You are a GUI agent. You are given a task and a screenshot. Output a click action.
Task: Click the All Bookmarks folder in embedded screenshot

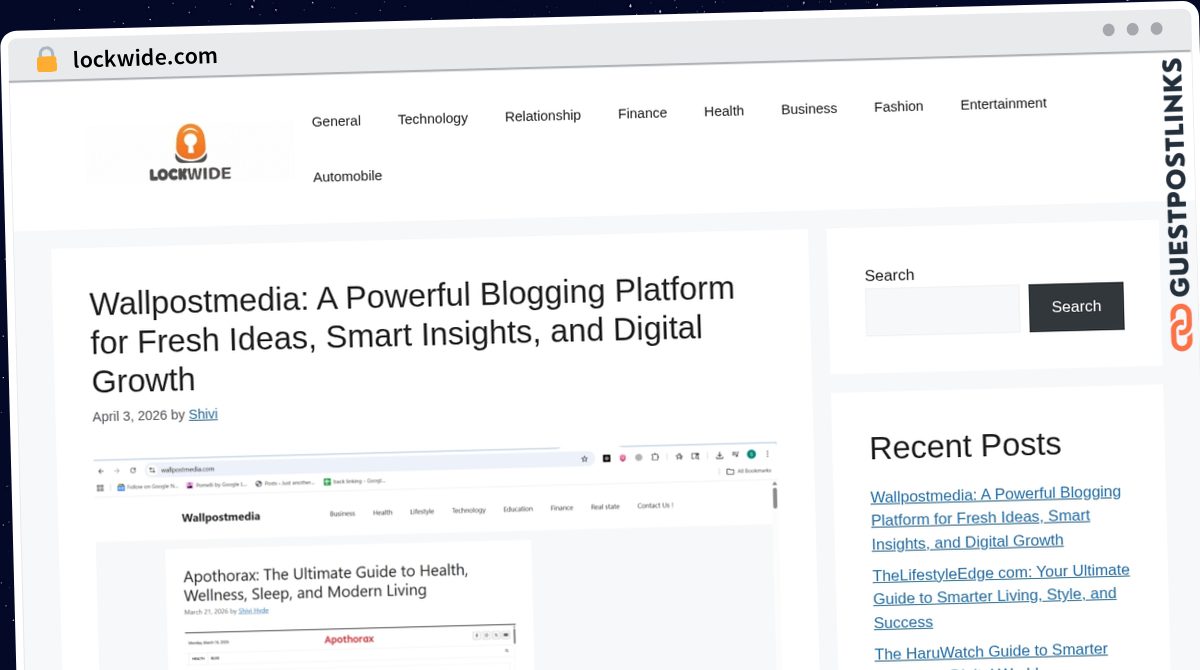tap(748, 470)
